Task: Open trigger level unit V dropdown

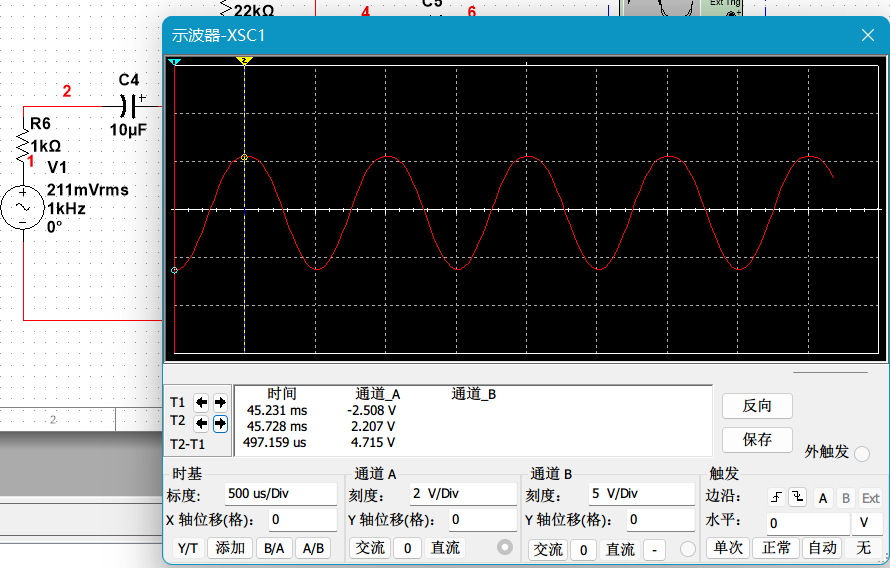Action: pos(867,523)
